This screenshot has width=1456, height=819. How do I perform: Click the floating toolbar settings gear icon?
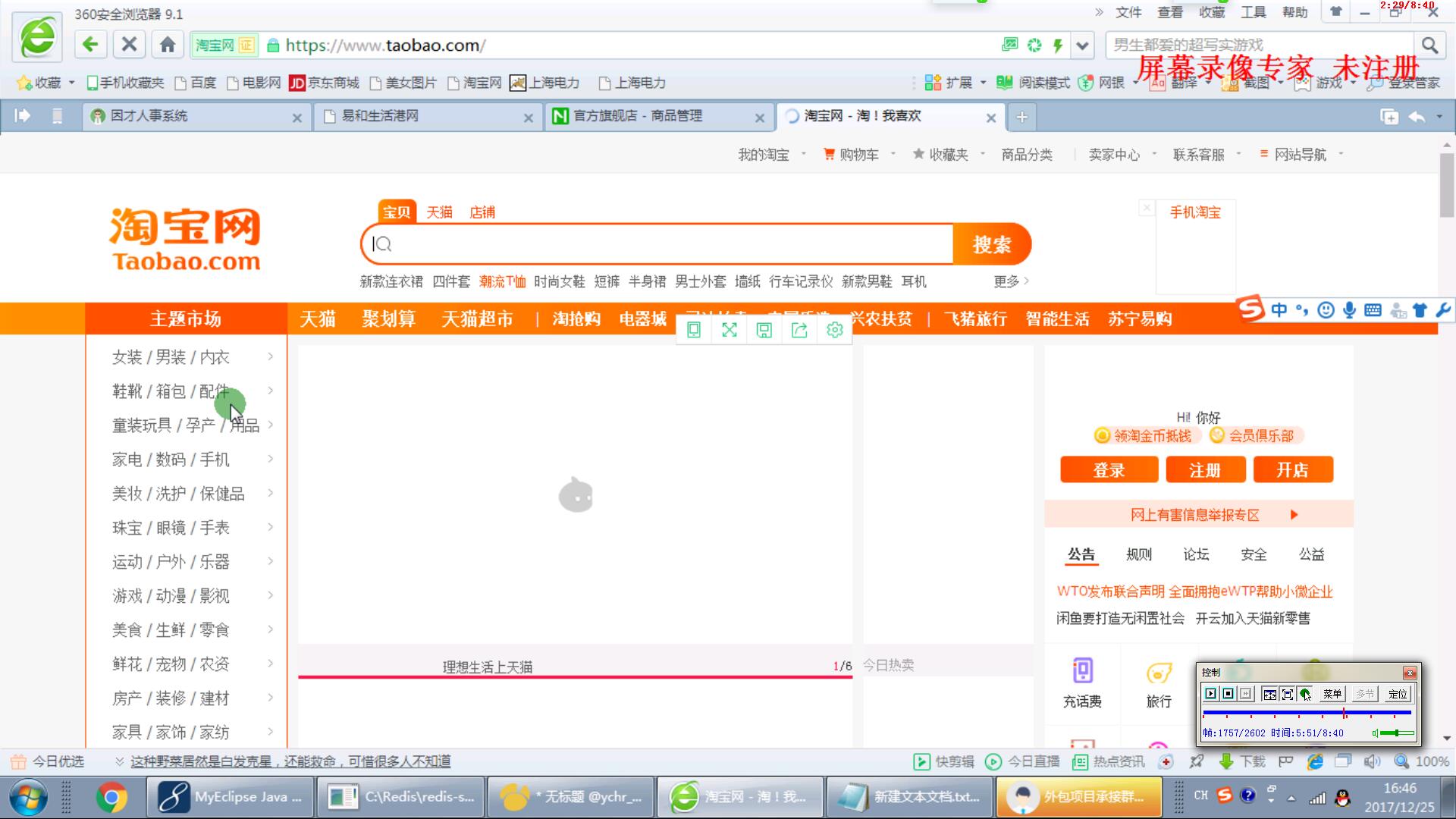pyautogui.click(x=834, y=330)
